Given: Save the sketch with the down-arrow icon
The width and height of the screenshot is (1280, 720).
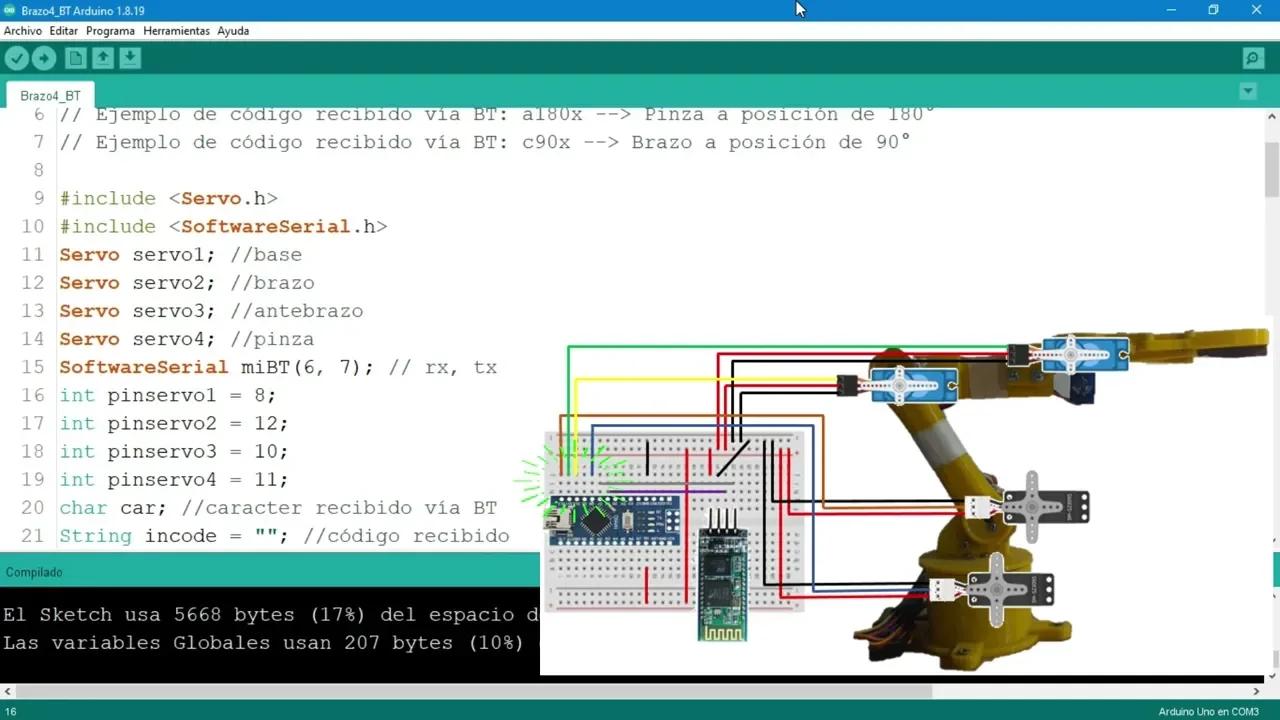Looking at the screenshot, I should [130, 58].
